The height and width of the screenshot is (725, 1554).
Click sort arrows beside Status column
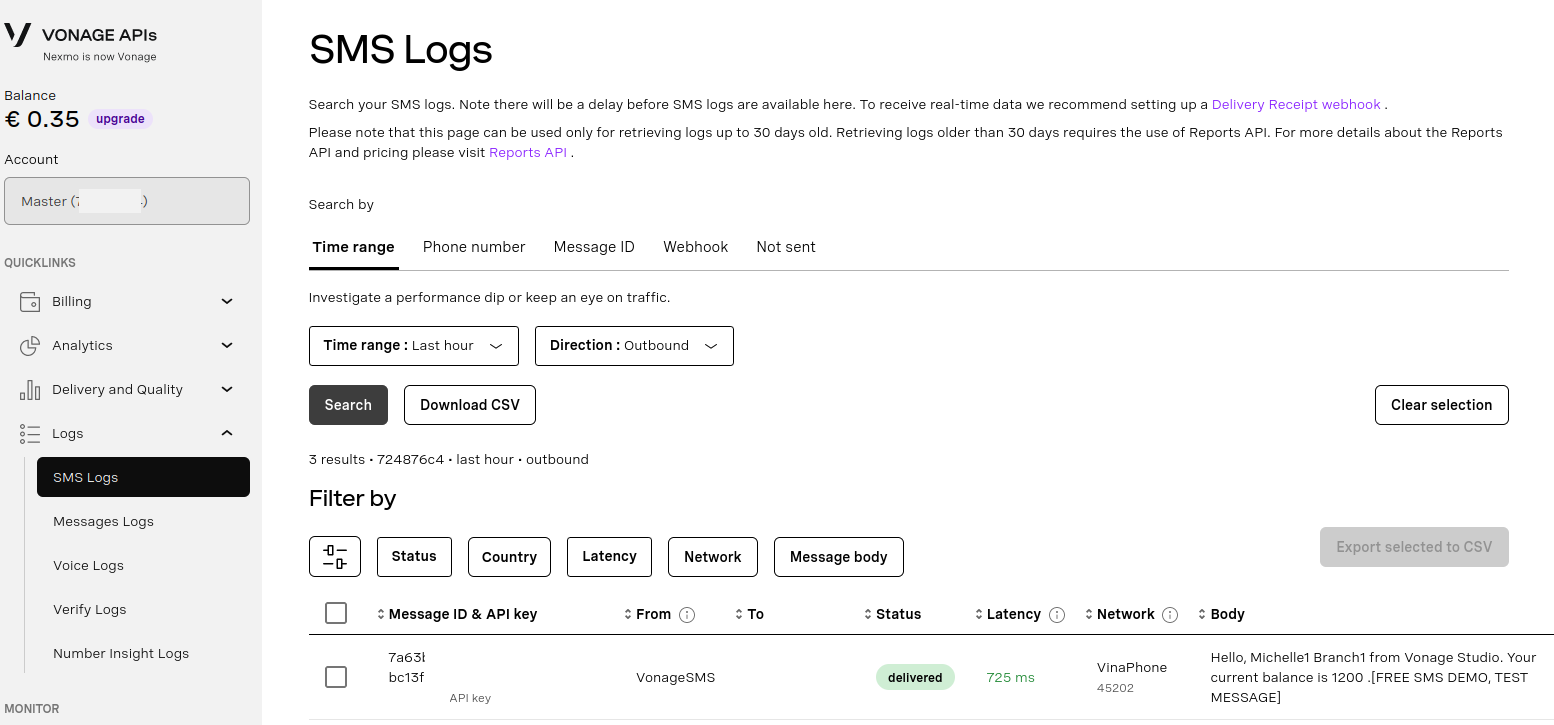[869, 614]
